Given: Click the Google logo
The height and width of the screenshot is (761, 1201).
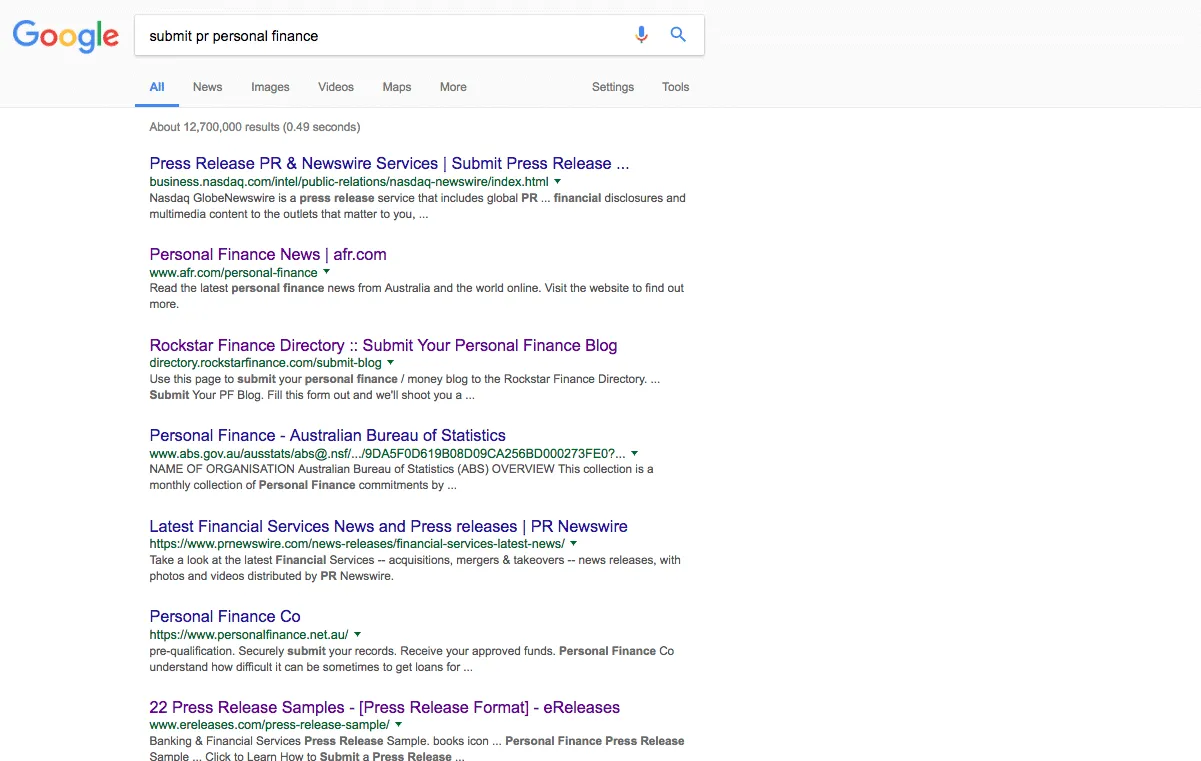Looking at the screenshot, I should [66, 36].
